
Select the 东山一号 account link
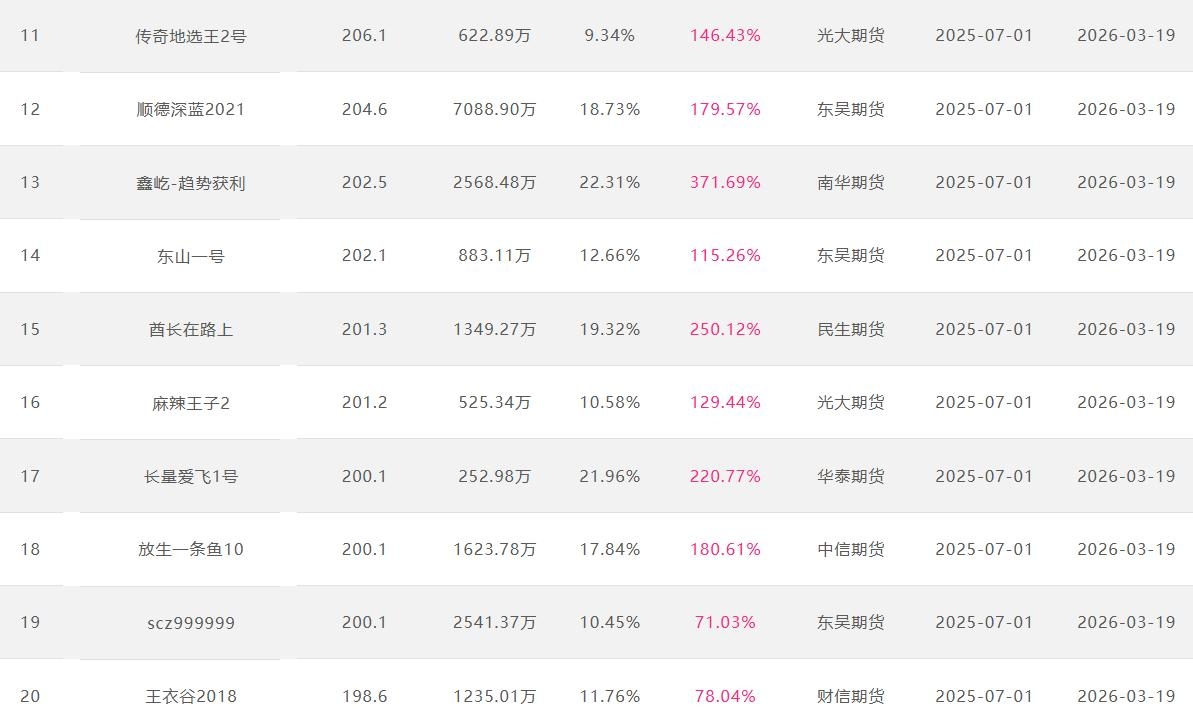190,256
